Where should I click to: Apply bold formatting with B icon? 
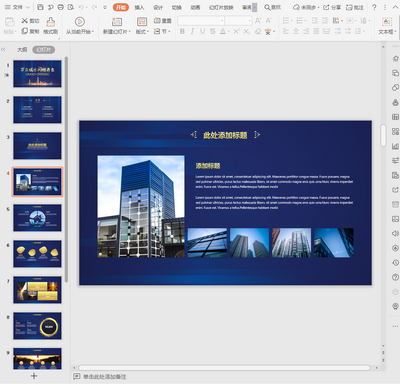click(x=182, y=31)
